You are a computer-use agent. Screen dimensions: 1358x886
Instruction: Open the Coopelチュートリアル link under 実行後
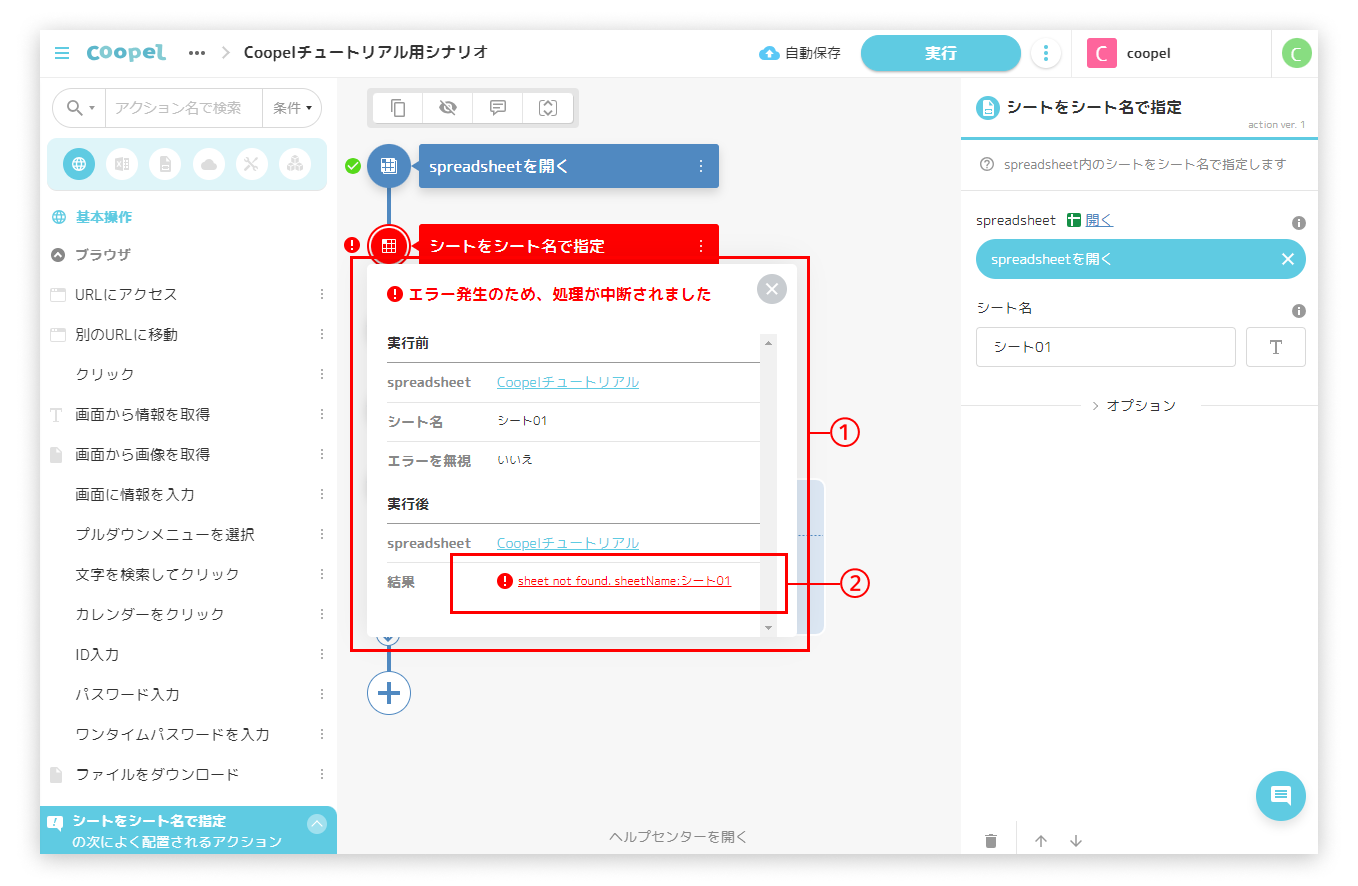click(x=568, y=543)
